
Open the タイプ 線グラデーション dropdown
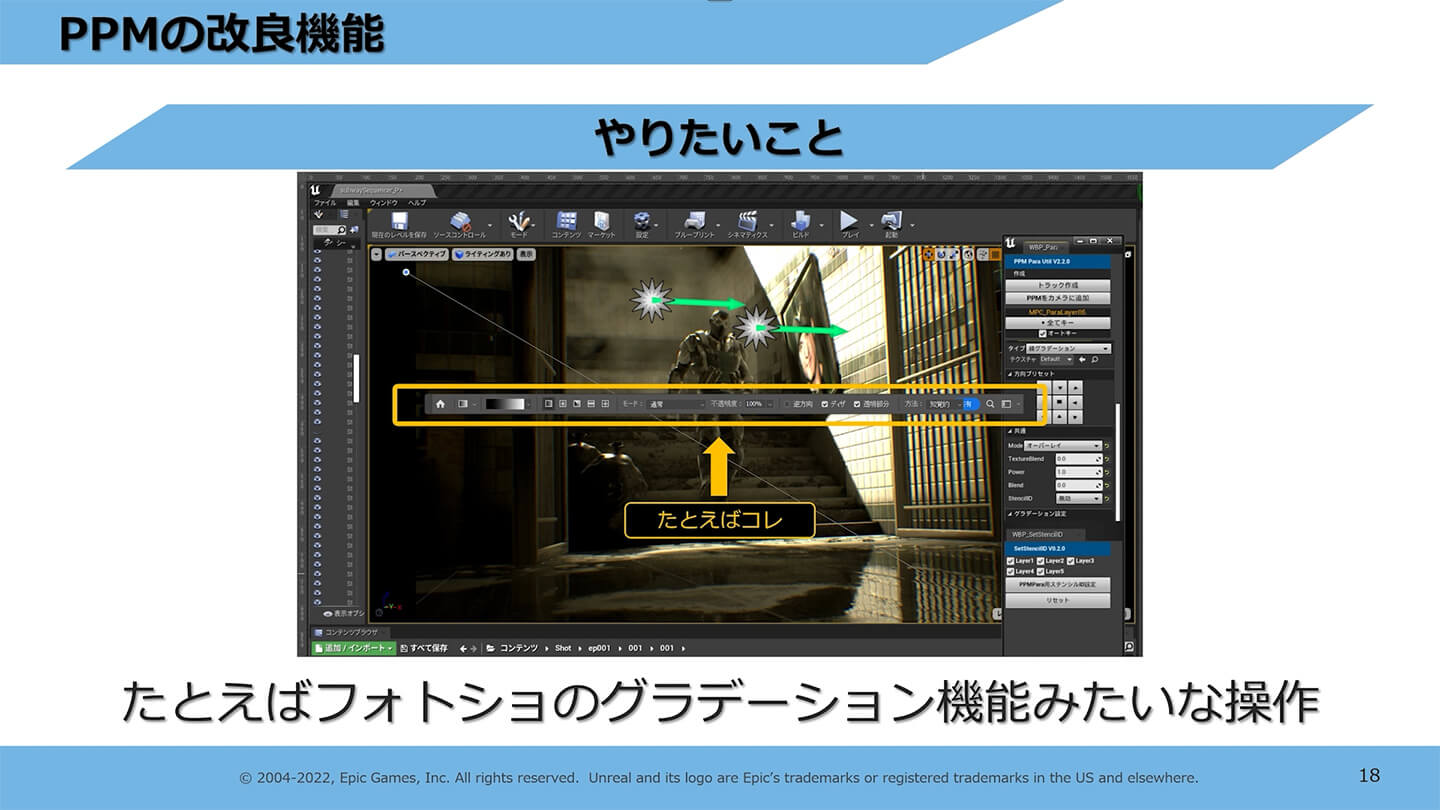pyautogui.click(x=1068, y=348)
